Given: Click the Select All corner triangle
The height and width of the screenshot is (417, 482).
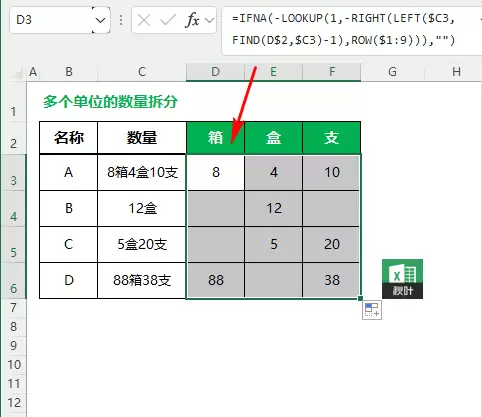Looking at the screenshot, I should point(18,73).
